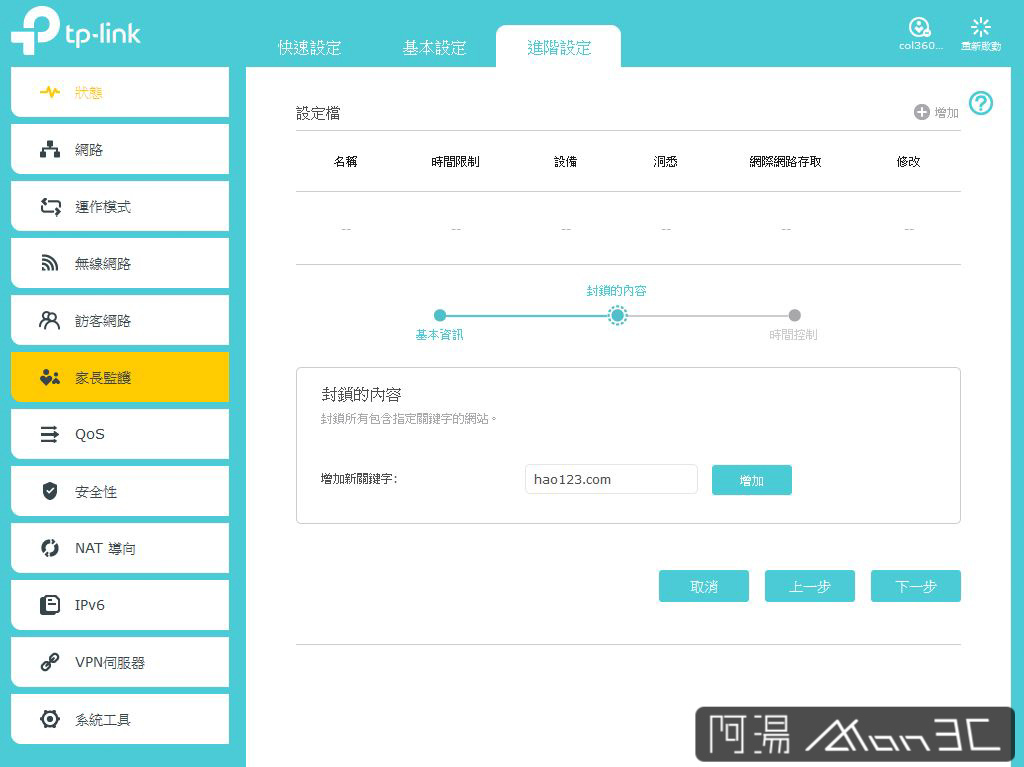Click the 封鎖所有包含指定關鍵字的網站 description text
The image size is (1024, 767).
tap(408, 419)
